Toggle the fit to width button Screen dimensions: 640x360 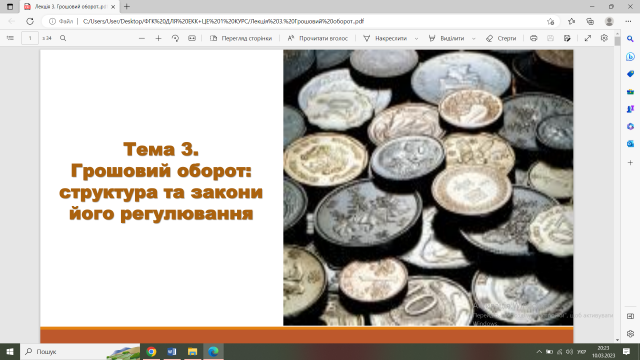tap(192, 38)
